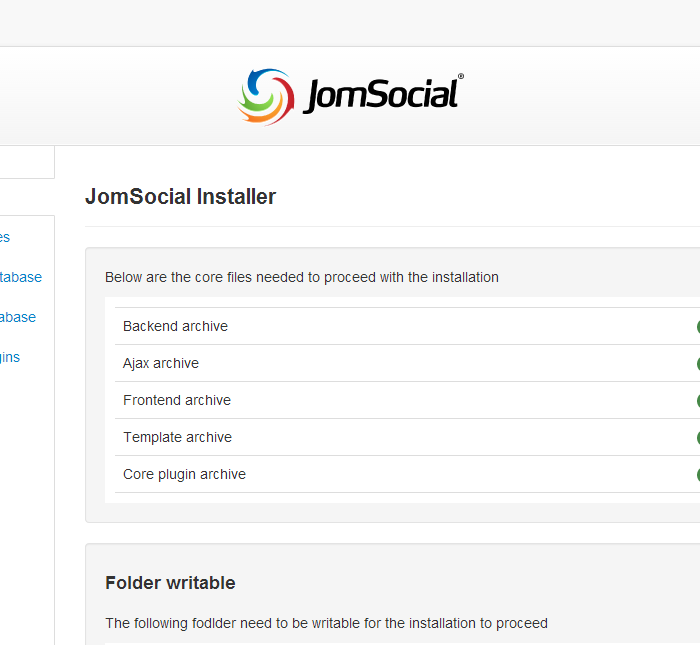Click the Frontend archive row
Viewport: 700px width, 645px height.
click(x=407, y=400)
